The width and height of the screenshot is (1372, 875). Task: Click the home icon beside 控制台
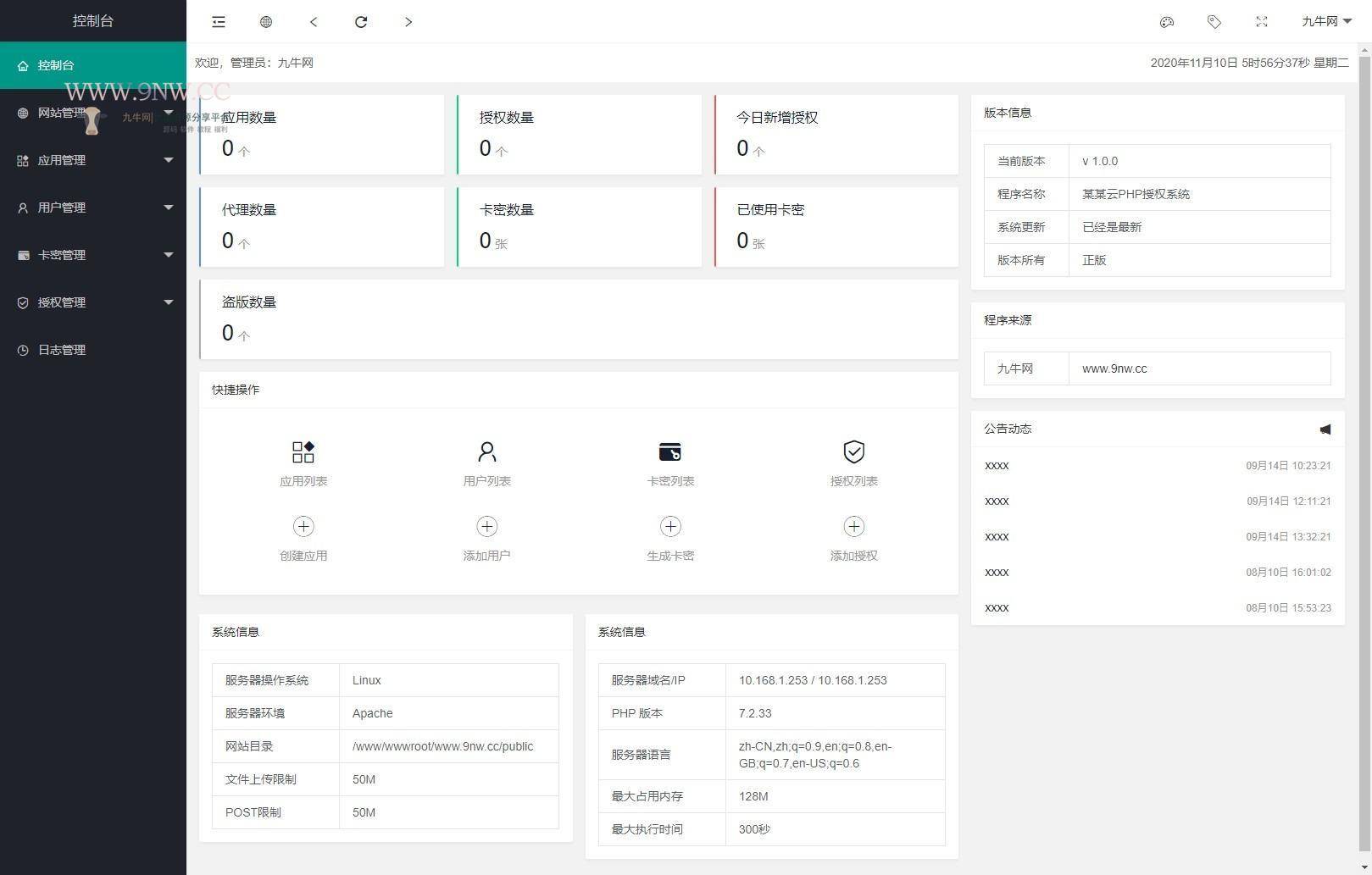[x=23, y=65]
